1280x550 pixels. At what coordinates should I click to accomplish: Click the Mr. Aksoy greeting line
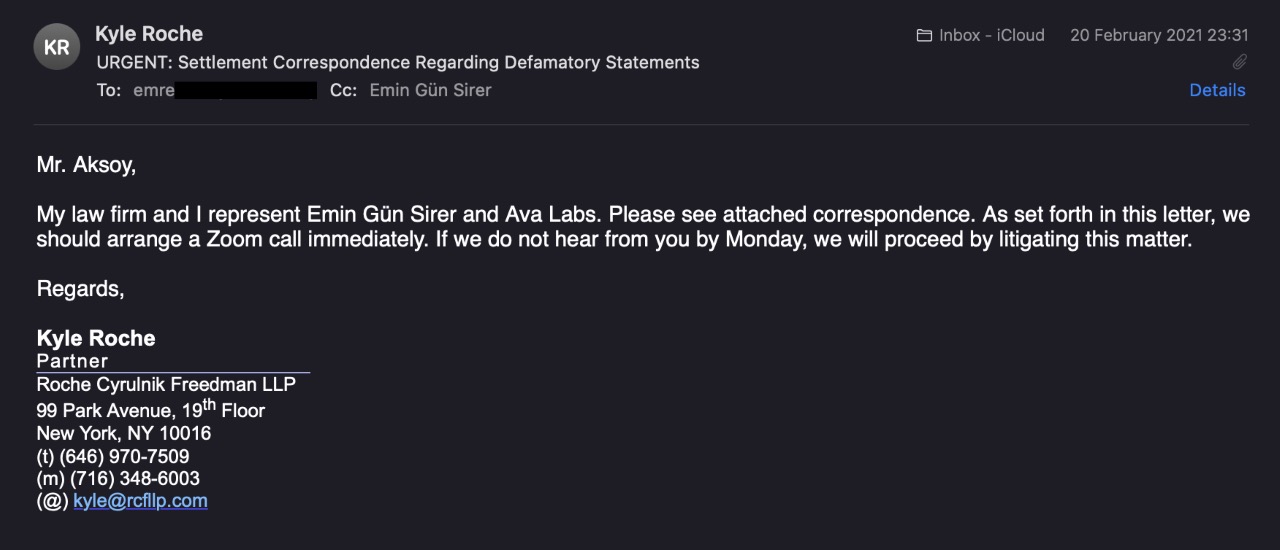coord(86,165)
